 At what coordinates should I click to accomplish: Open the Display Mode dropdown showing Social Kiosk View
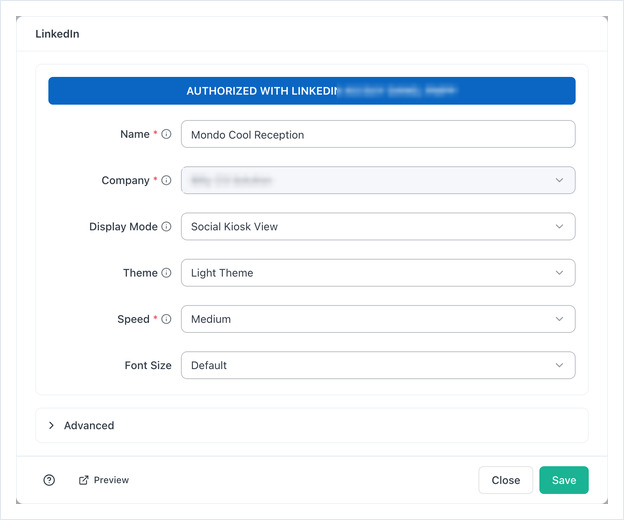(378, 226)
